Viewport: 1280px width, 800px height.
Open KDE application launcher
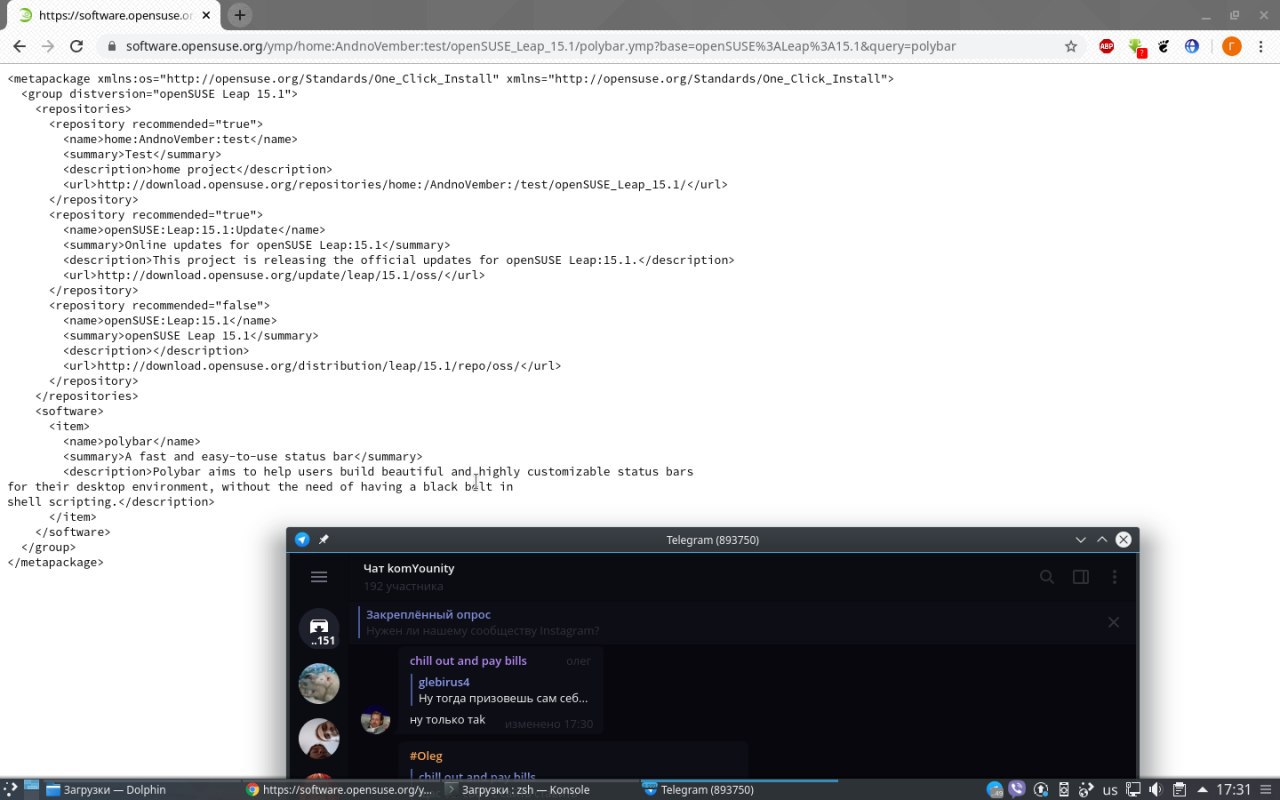click(x=10, y=789)
